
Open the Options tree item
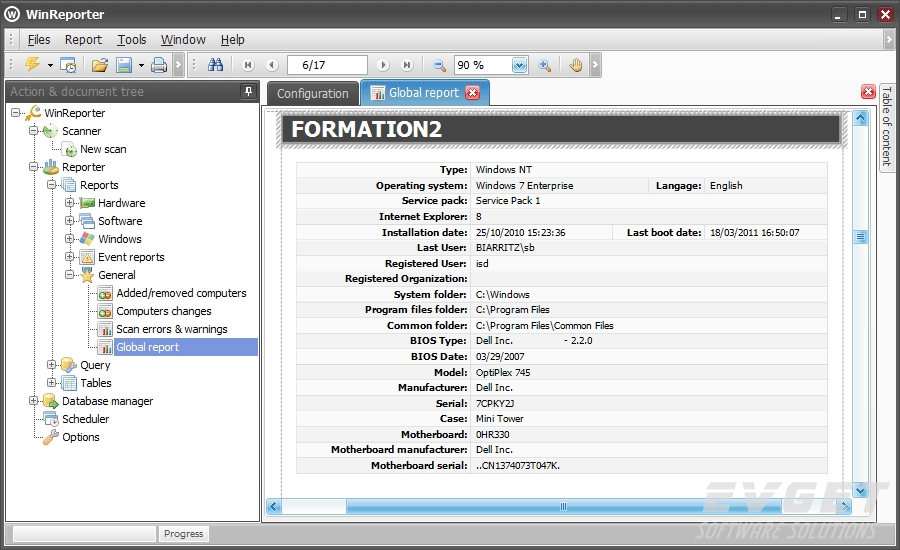pos(81,437)
